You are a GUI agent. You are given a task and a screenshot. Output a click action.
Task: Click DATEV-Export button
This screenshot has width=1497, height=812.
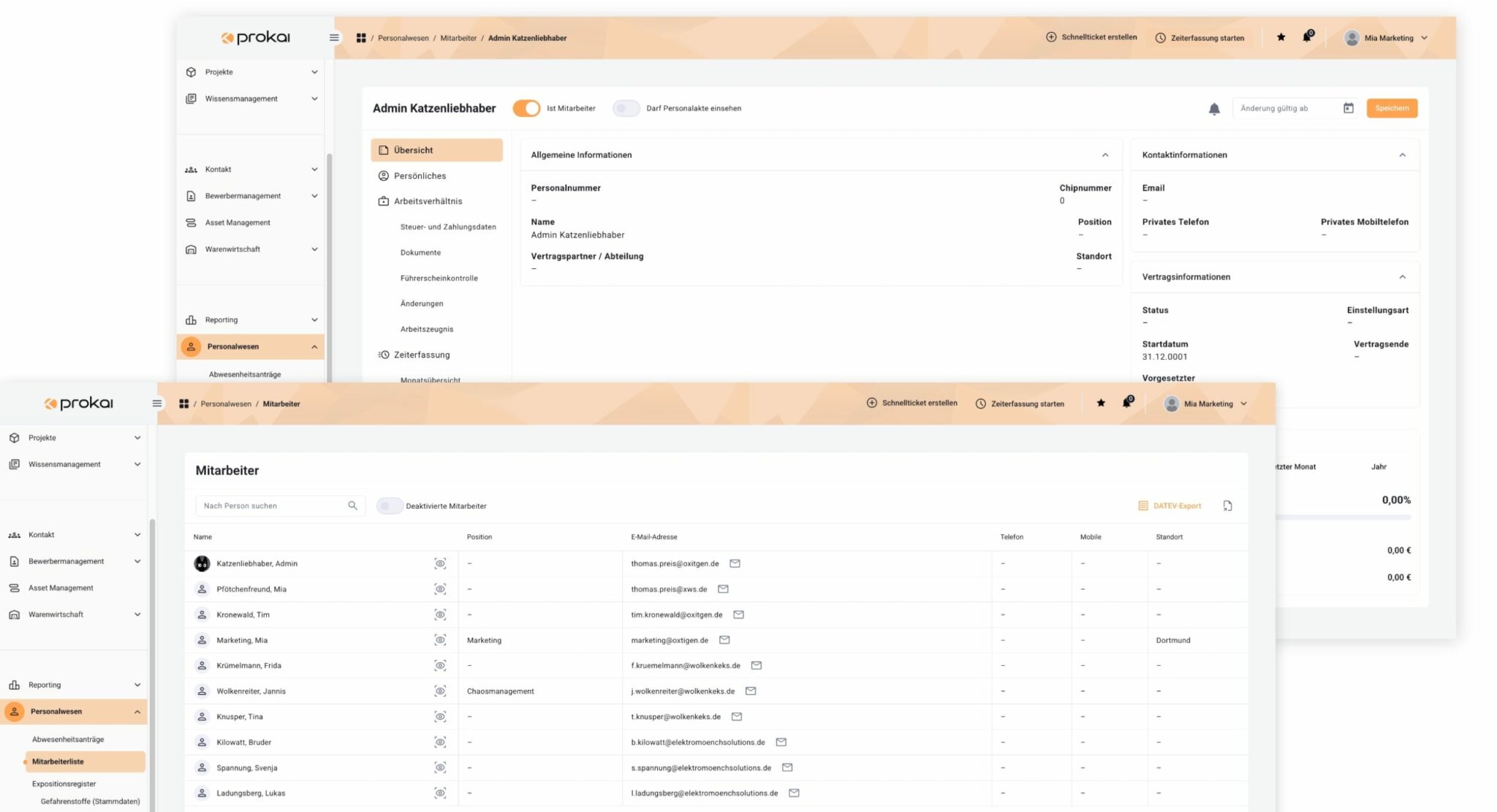1170,506
